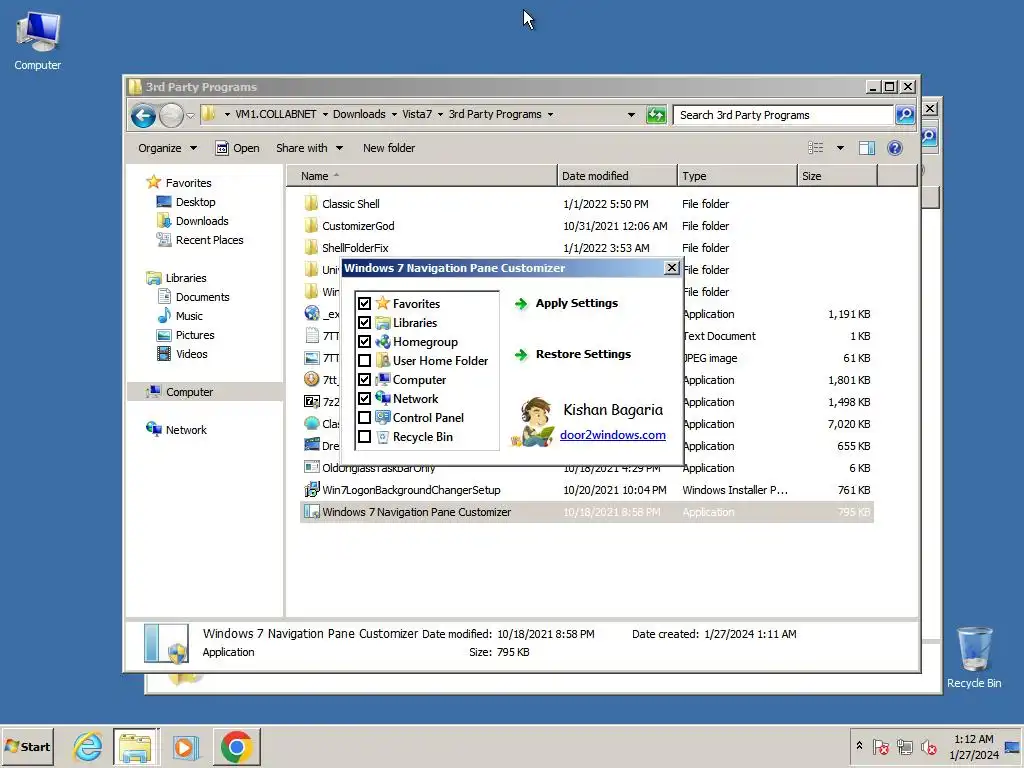Click the Change your view icon
This screenshot has height=768, width=1024.
[816, 148]
